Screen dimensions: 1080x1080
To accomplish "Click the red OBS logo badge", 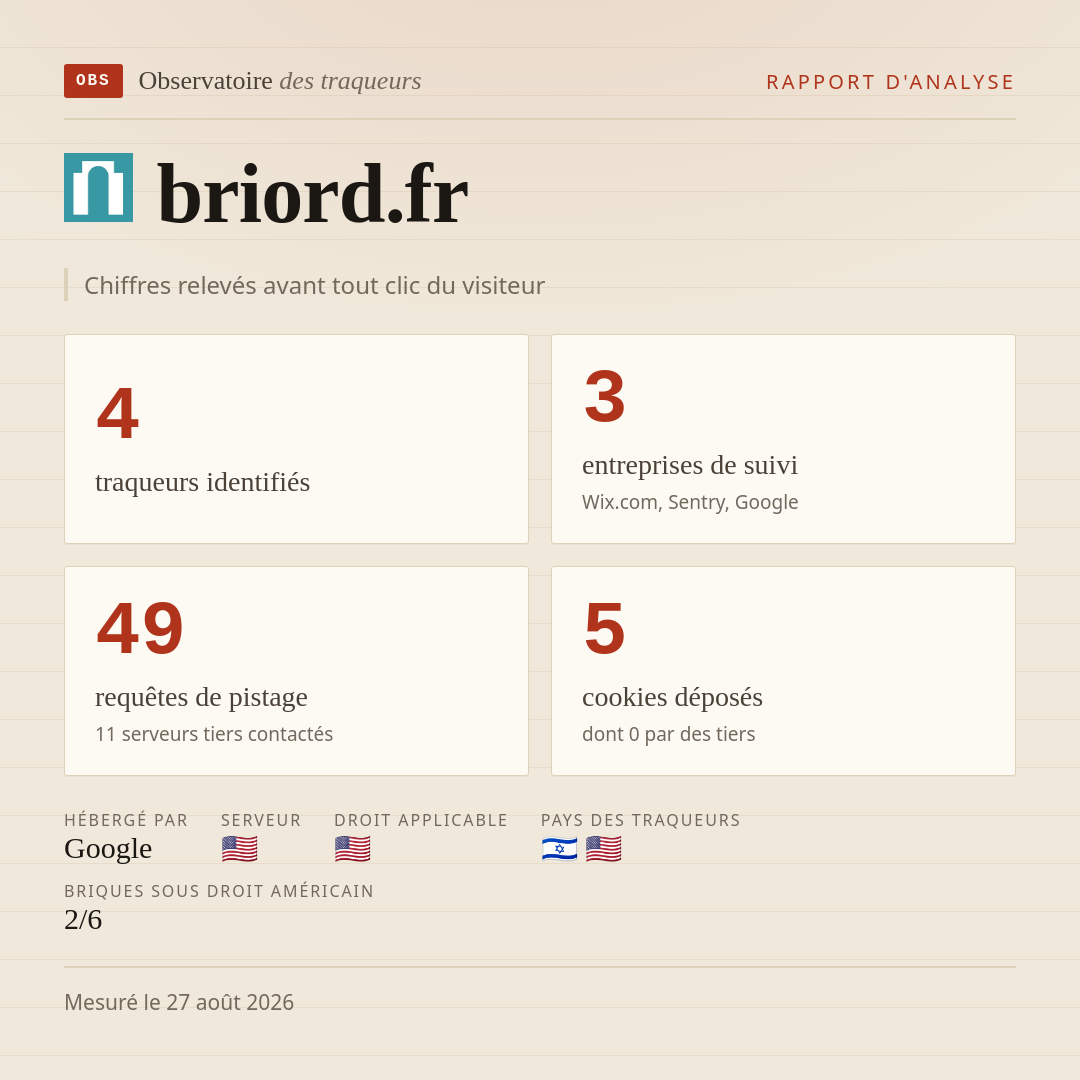I will tap(93, 81).
